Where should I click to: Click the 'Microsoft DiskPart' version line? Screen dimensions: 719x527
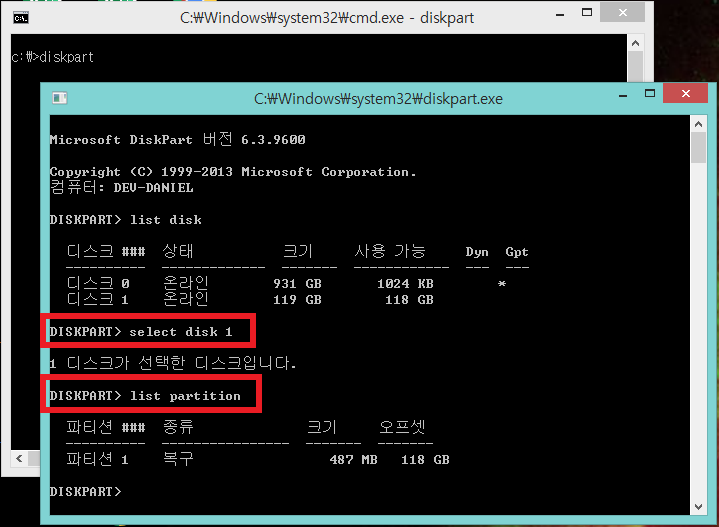(x=177, y=139)
